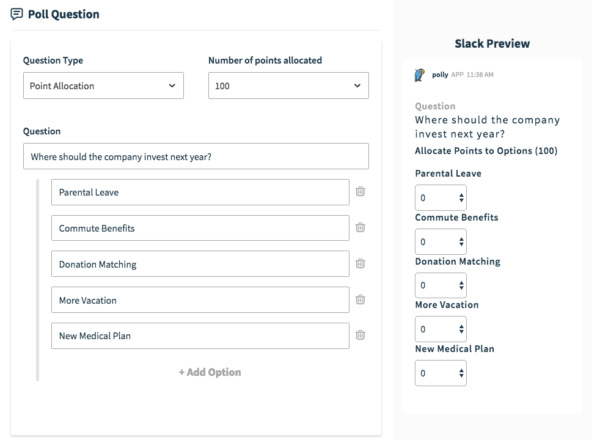Open the Question Type dropdown
The height and width of the screenshot is (440, 600).
tap(103, 86)
